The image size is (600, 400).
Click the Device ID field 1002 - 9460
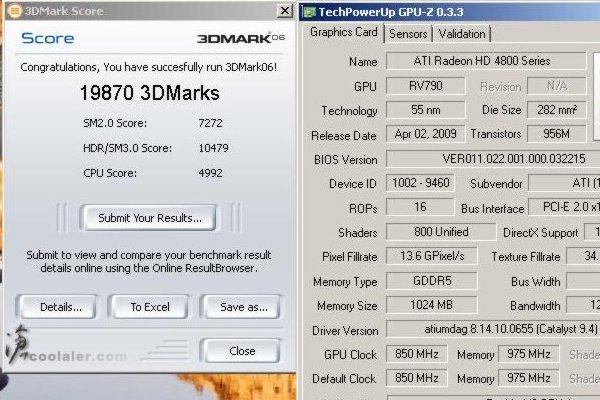(x=420, y=183)
